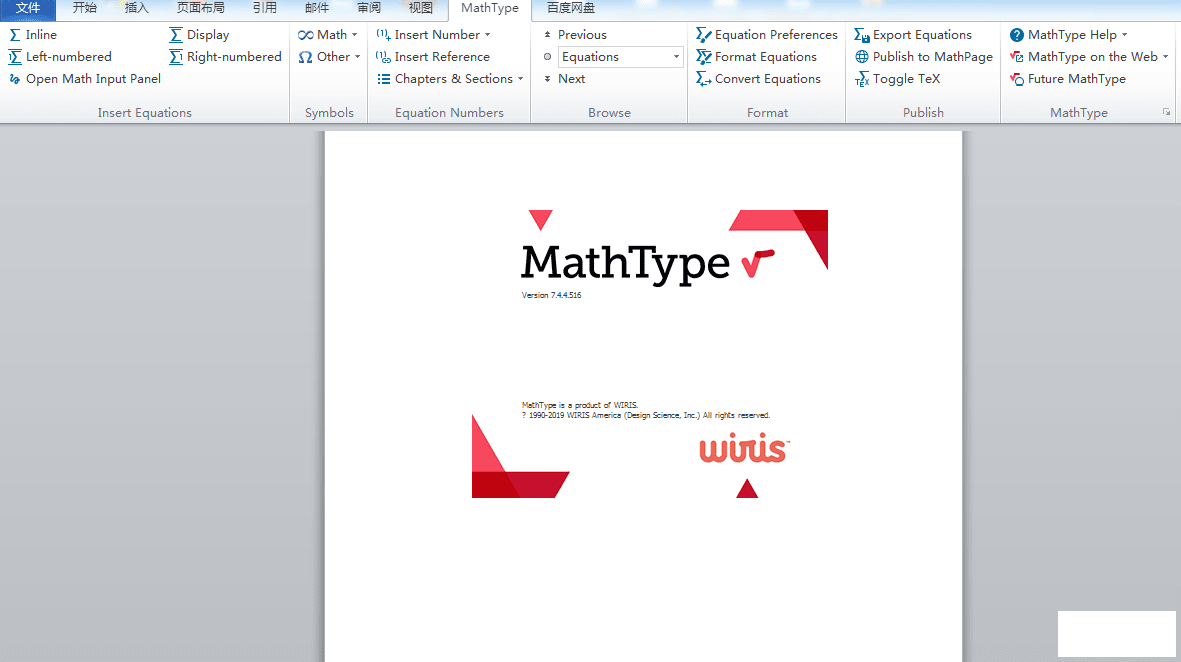Open MathType group dialog launcher
The image size is (1181, 662).
click(x=1167, y=112)
